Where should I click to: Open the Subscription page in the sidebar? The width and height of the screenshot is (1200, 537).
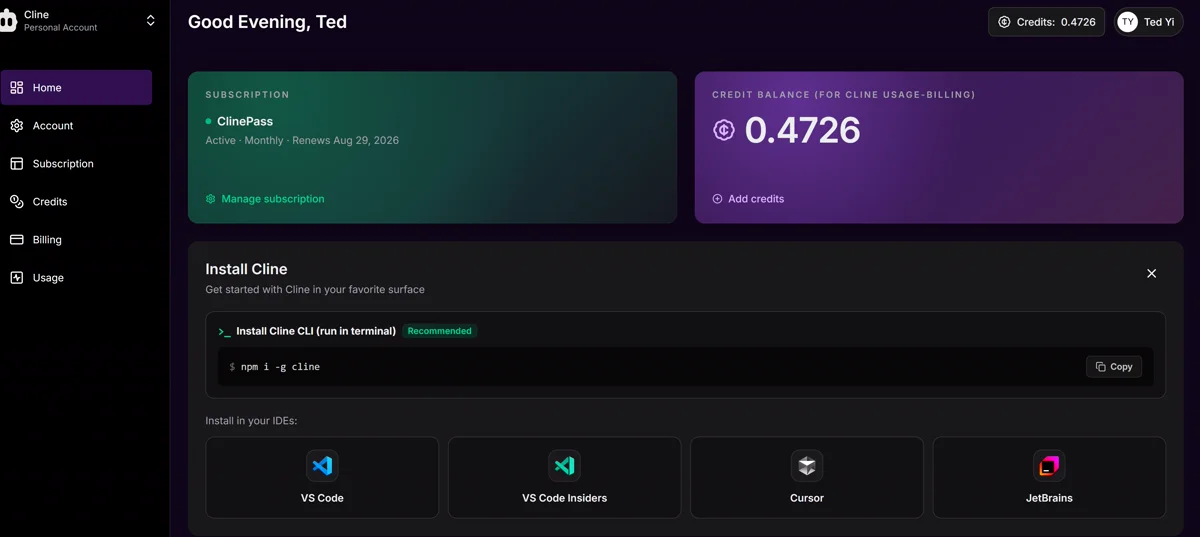coord(76,163)
